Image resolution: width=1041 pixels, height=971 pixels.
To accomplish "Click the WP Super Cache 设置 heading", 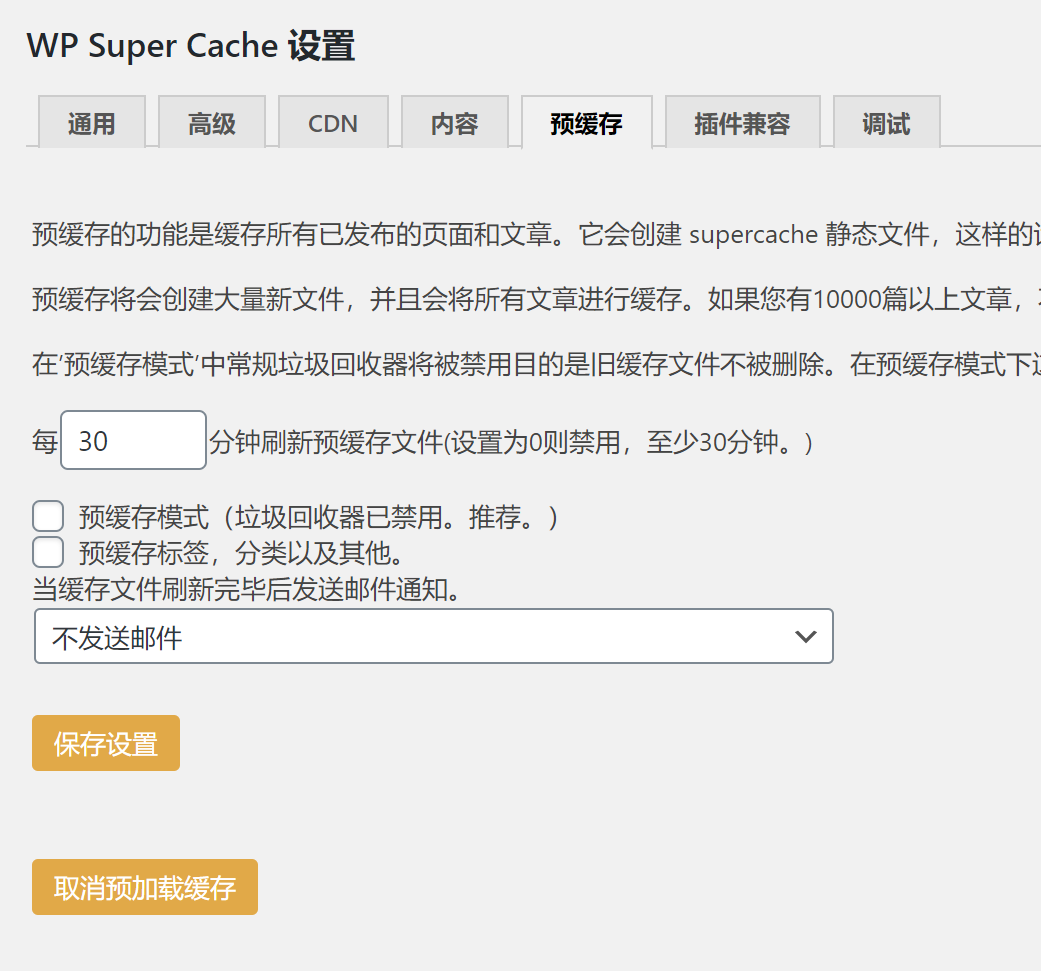I will [191, 46].
